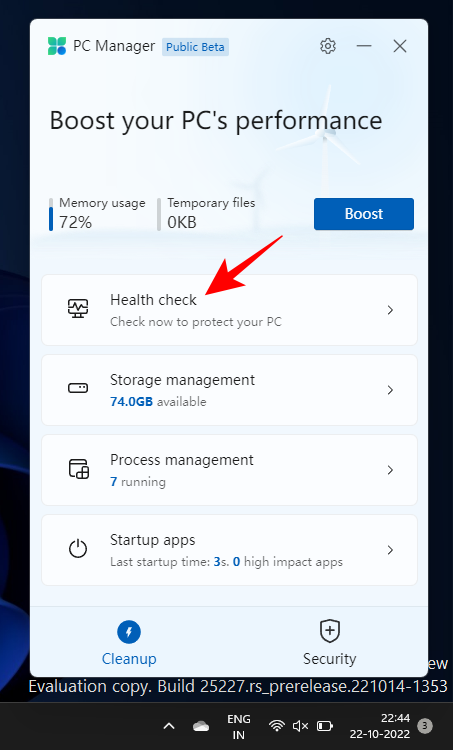
Task: Expand Storage management chevron arrow
Action: 390,390
